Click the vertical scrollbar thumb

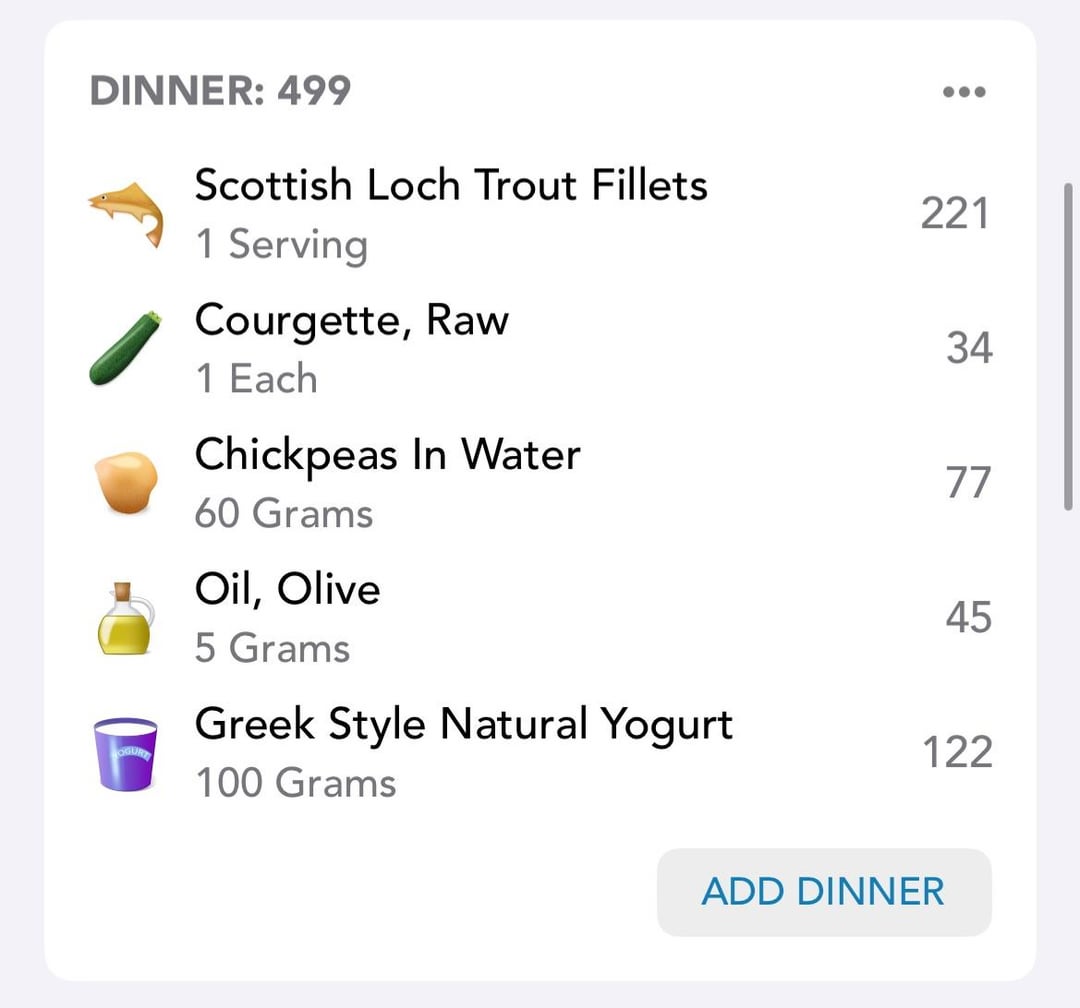click(x=1068, y=347)
